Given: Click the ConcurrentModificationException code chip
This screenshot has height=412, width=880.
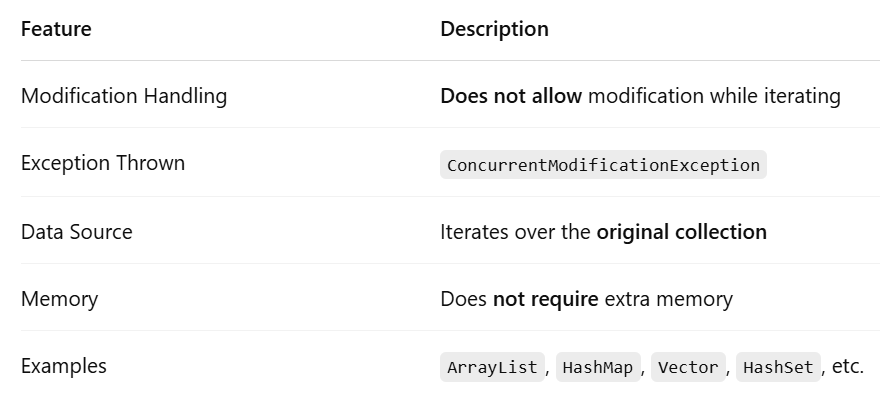Looking at the screenshot, I should click(x=603, y=165).
